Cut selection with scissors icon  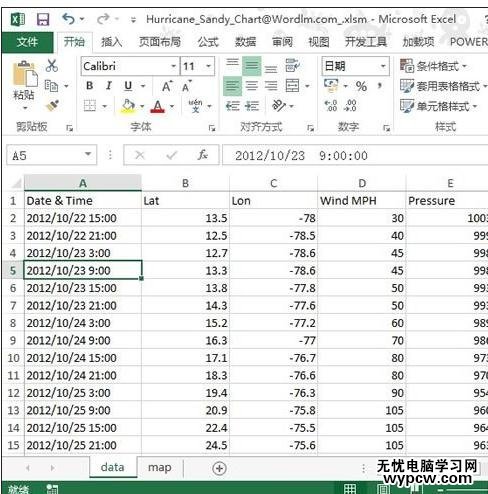[x=52, y=66]
